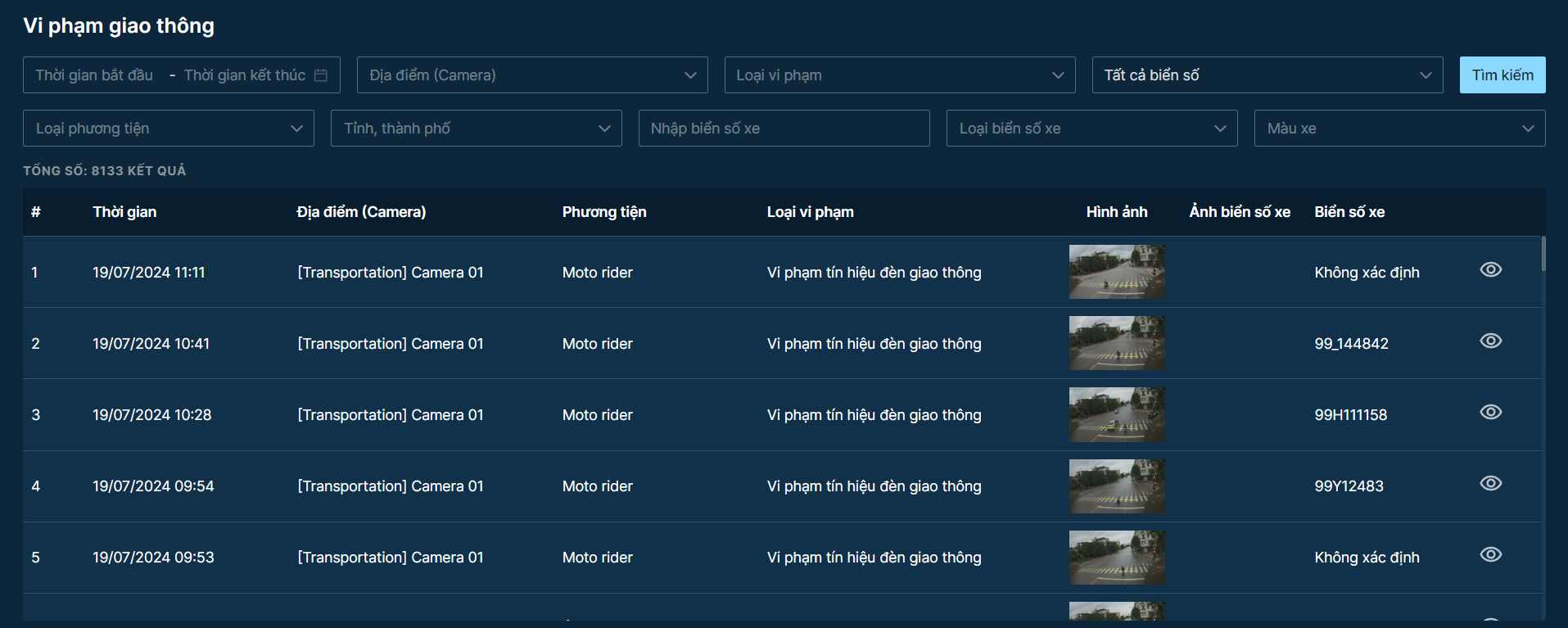Open calendar picker in date range field

pyautogui.click(x=321, y=75)
